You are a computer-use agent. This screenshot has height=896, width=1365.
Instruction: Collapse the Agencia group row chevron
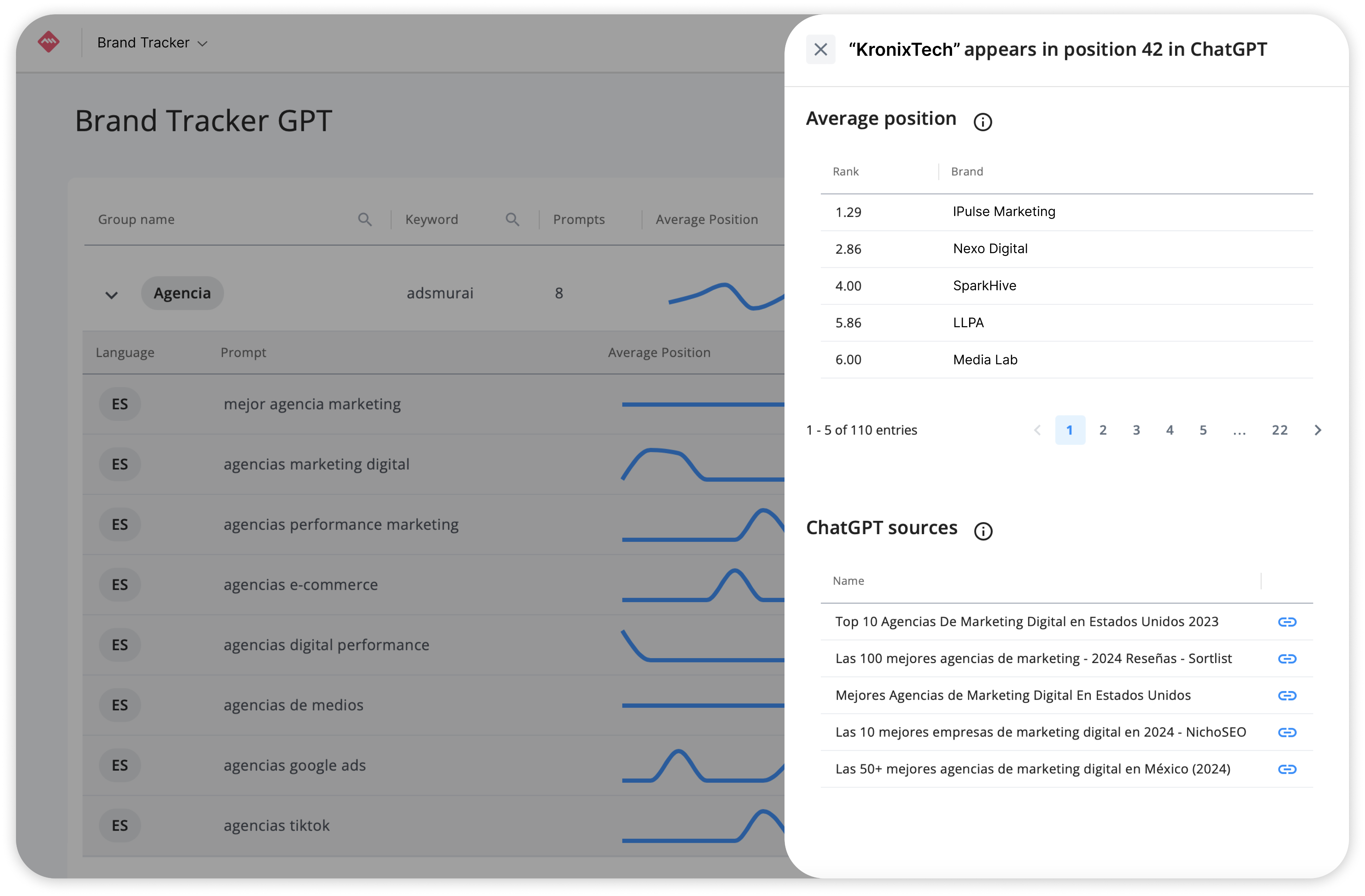click(111, 295)
